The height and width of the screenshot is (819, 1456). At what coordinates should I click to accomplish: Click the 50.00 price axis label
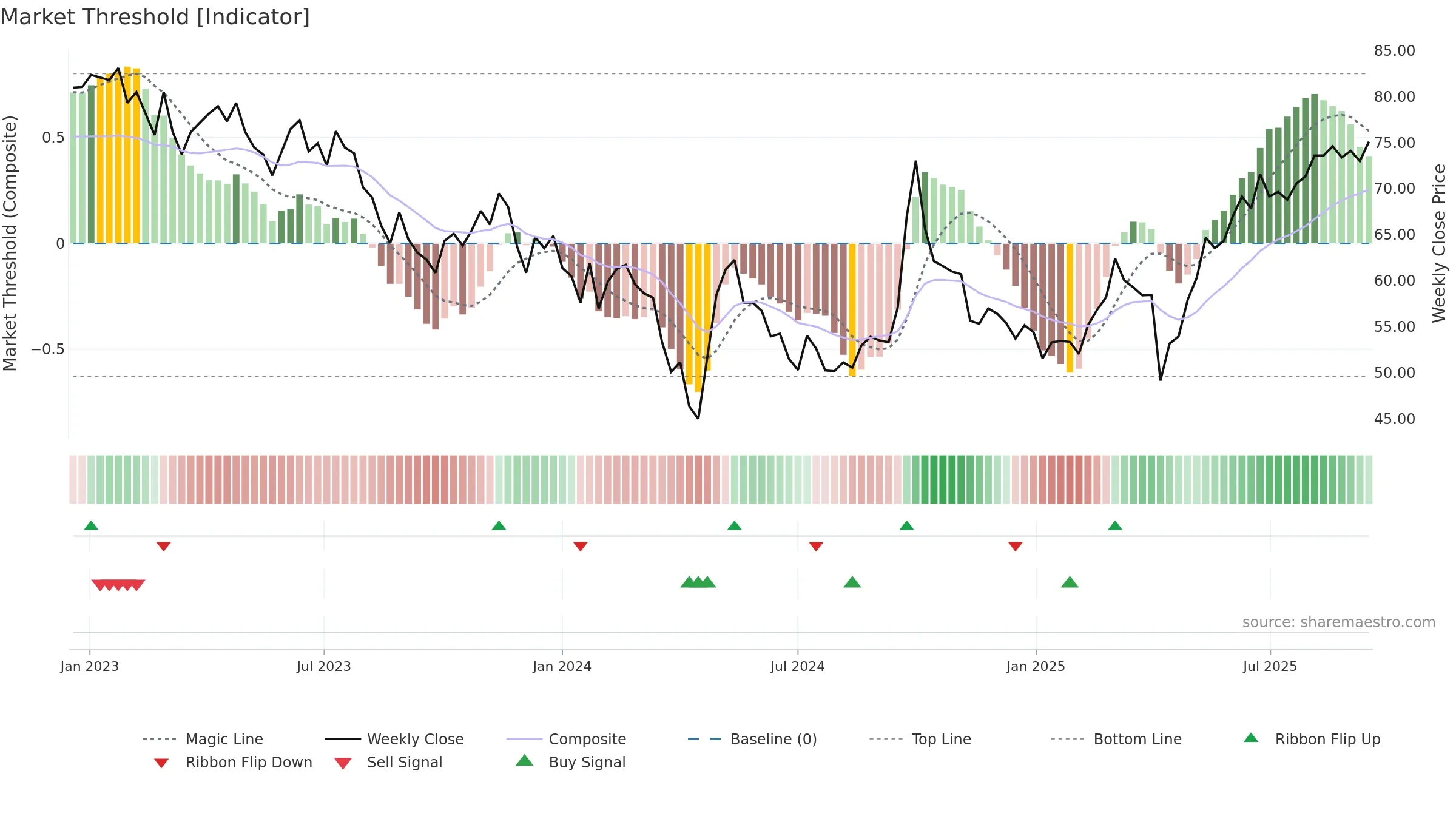[1395, 373]
